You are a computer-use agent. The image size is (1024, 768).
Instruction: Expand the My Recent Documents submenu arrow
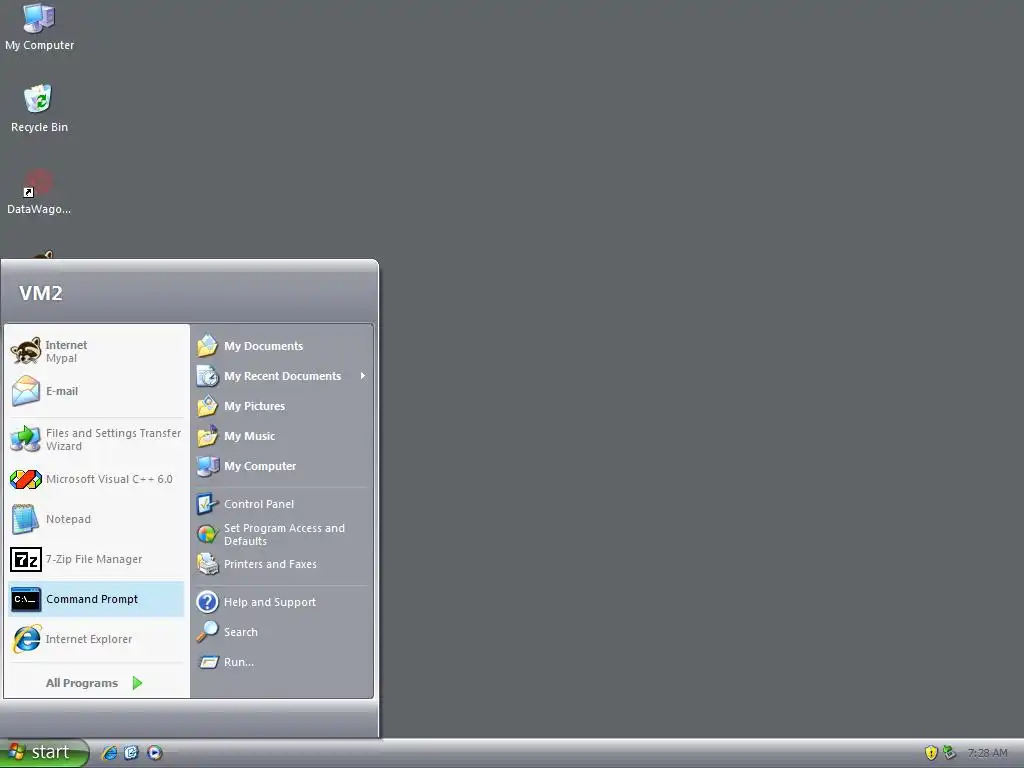coord(362,376)
